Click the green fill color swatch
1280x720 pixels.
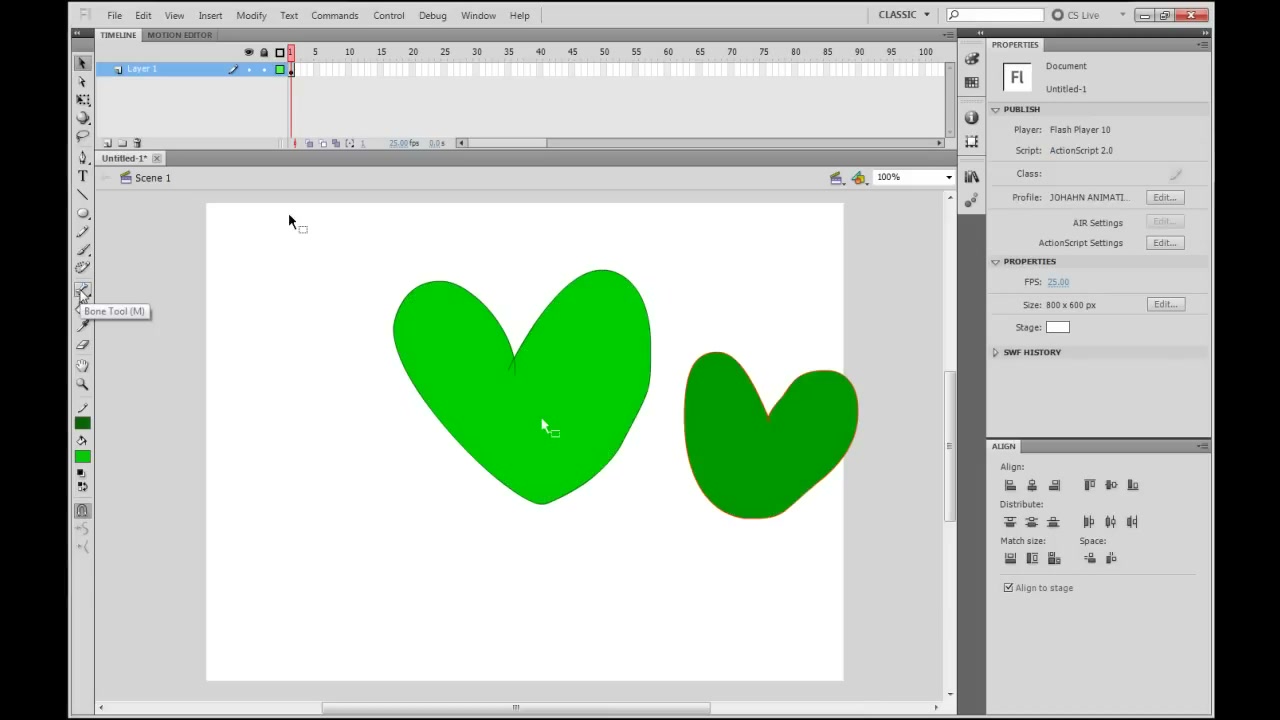point(83,457)
